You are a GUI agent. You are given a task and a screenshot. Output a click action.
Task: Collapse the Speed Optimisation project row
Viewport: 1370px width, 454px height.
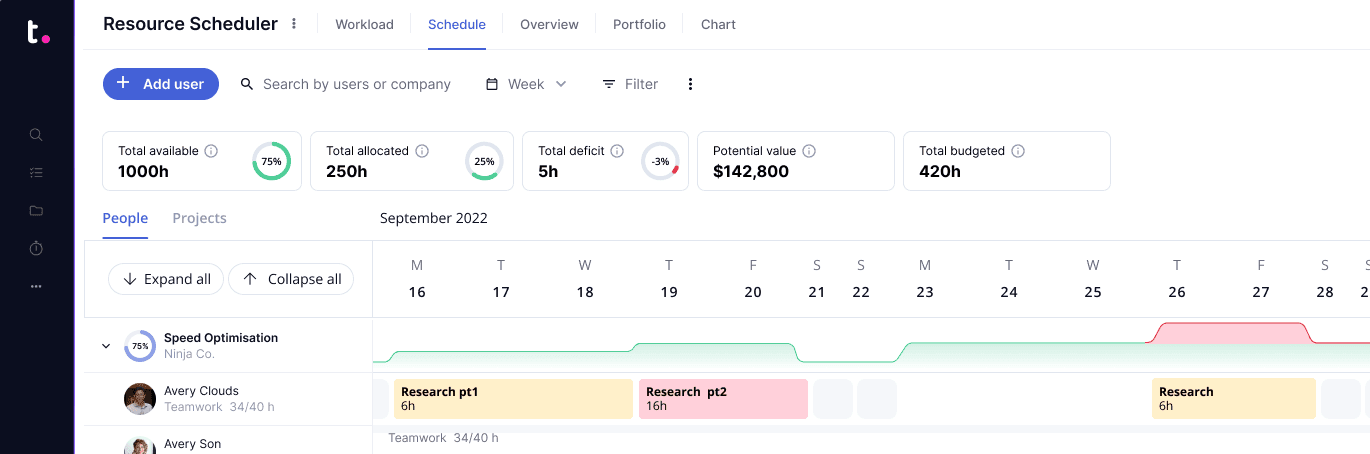pyautogui.click(x=106, y=346)
